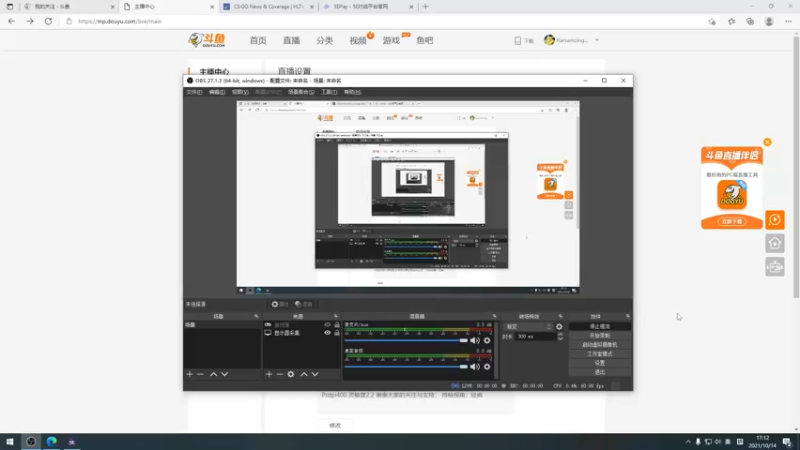Refresh the browser page
The image size is (800, 450).
(x=48, y=21)
